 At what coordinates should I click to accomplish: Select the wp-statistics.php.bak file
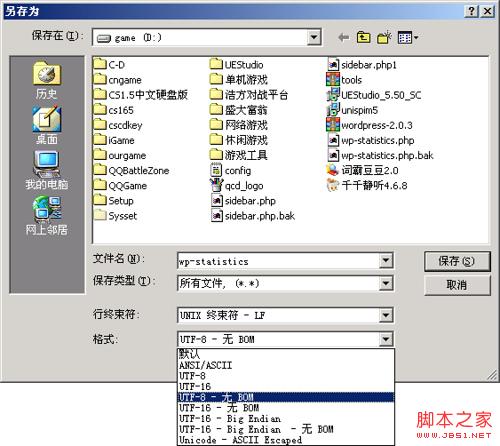tap(380, 155)
